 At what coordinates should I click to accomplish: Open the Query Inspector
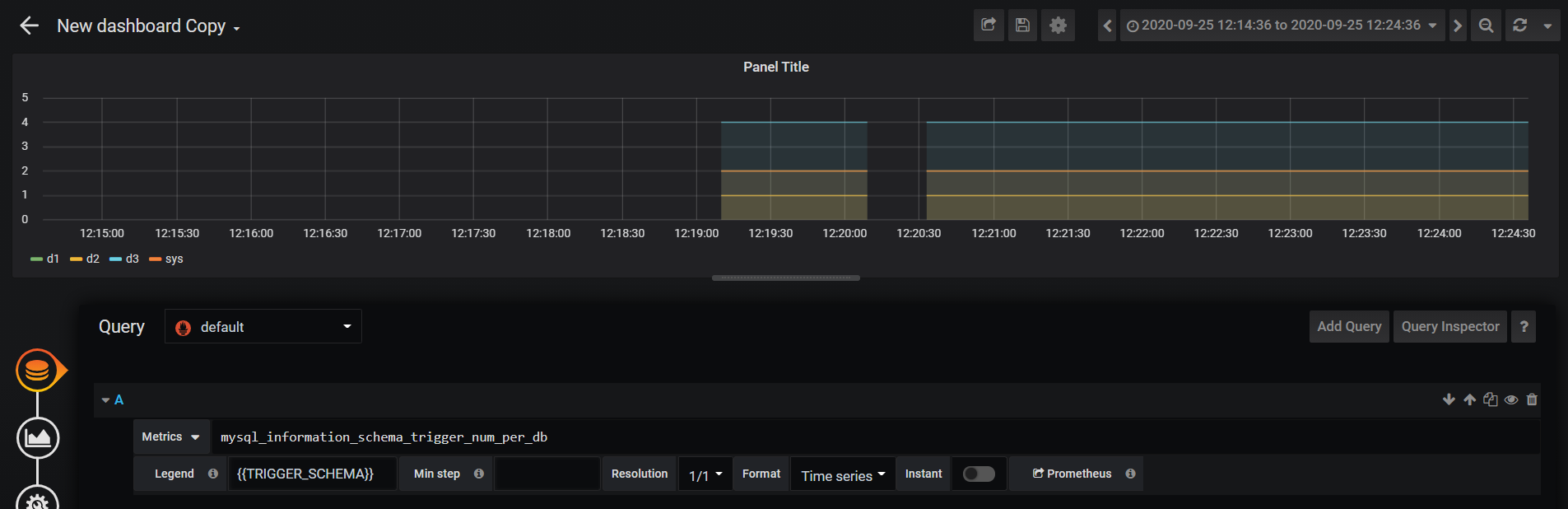point(1450,326)
